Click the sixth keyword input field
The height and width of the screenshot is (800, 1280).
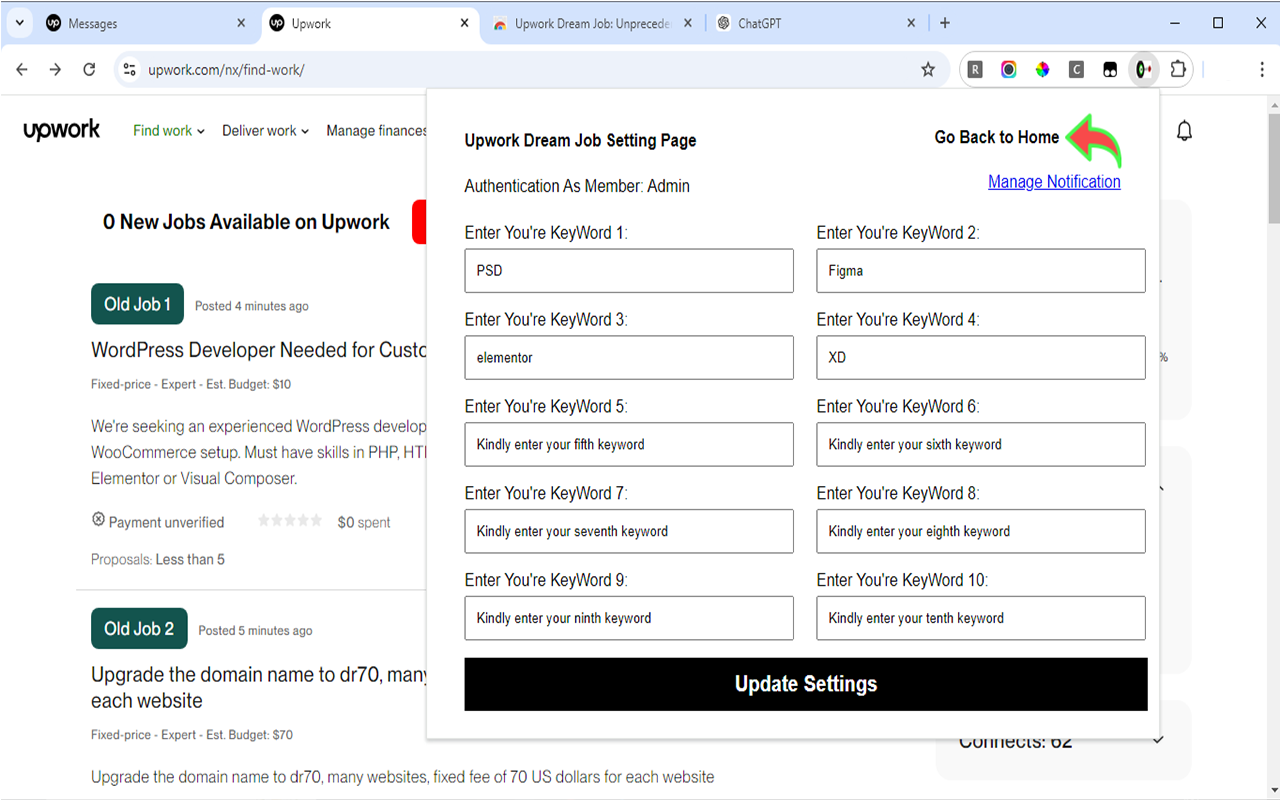[981, 445]
